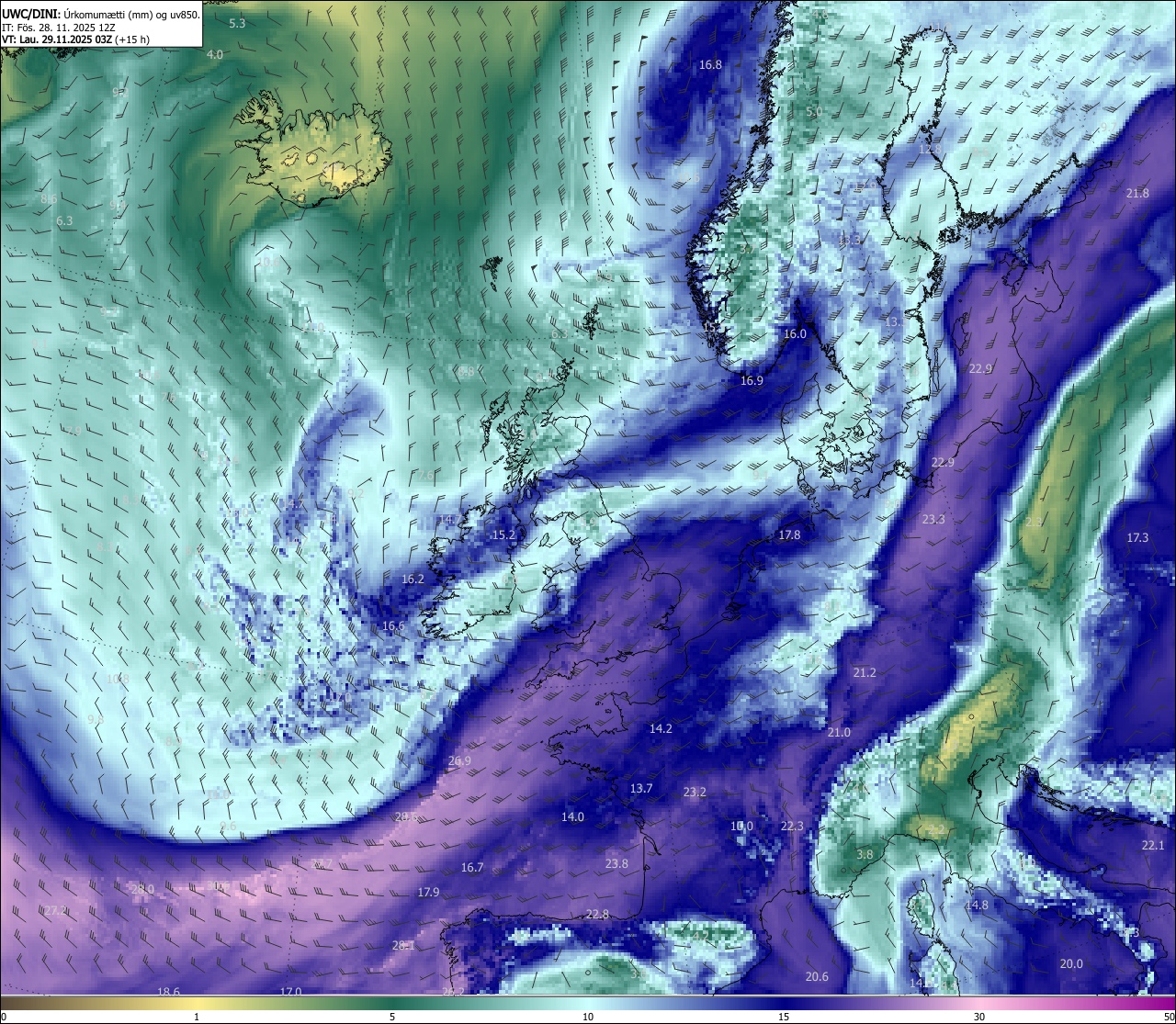Click the 22.3 value over eastern France
This screenshot has height=1024, width=1176.
[x=791, y=827]
